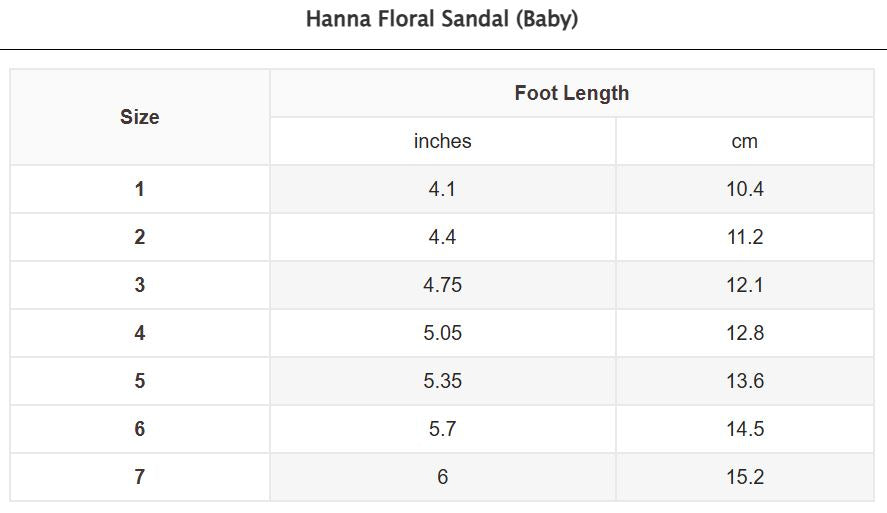This screenshot has width=887, height=513.
Task: Select size 3 row label
Action: tap(140, 285)
